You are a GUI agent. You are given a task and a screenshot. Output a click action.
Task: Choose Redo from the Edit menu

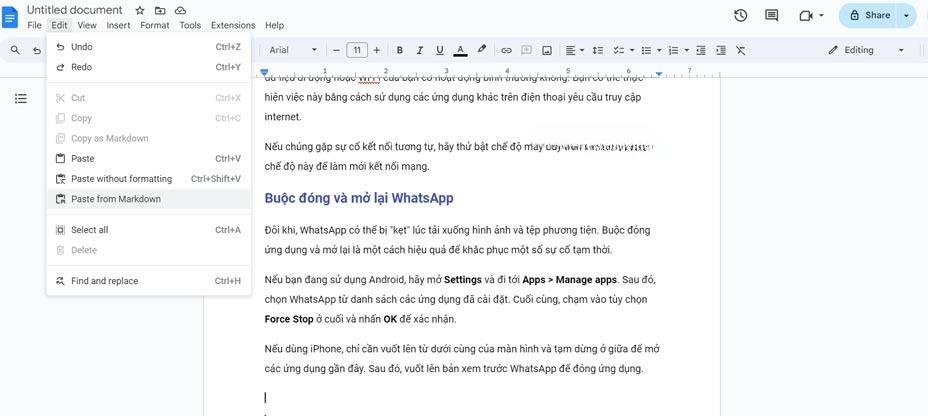[x=149, y=67]
